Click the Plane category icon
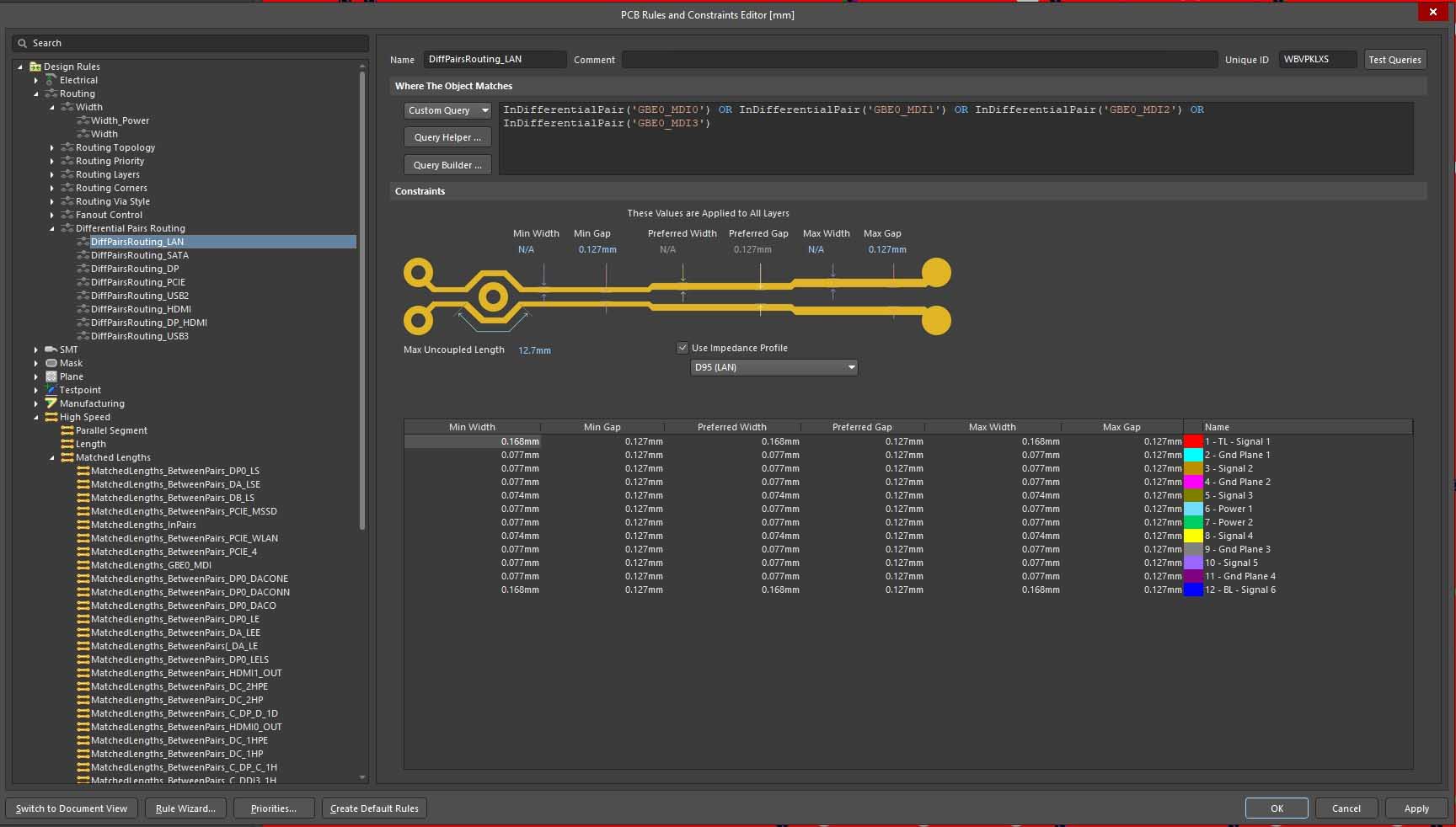1456x827 pixels. pyautogui.click(x=51, y=376)
